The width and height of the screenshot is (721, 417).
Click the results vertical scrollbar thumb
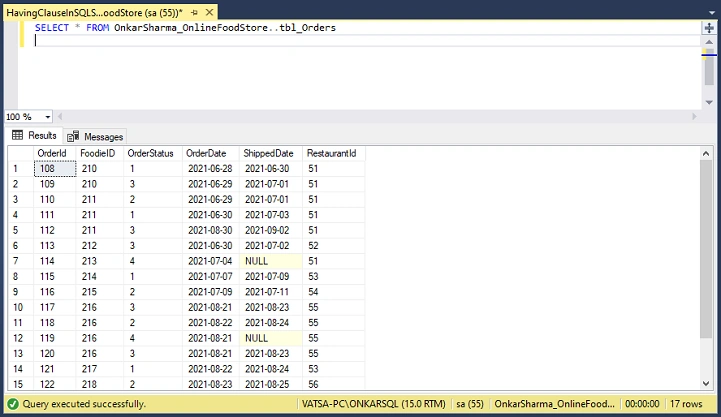706,249
